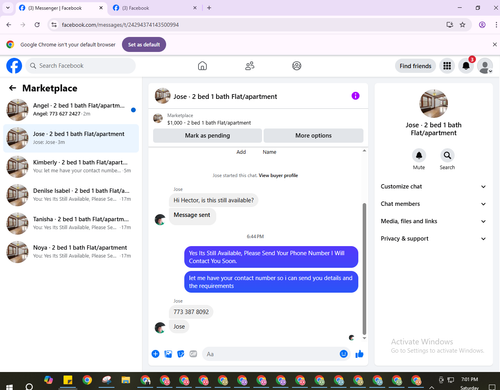Go back in browser
The height and width of the screenshot is (390, 500).
9,25
